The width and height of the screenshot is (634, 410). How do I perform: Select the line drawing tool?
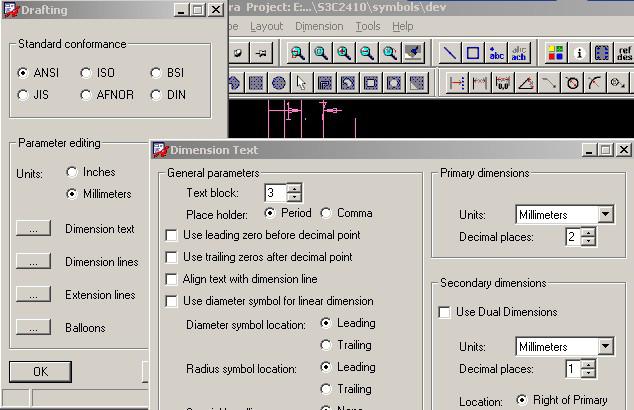451,53
